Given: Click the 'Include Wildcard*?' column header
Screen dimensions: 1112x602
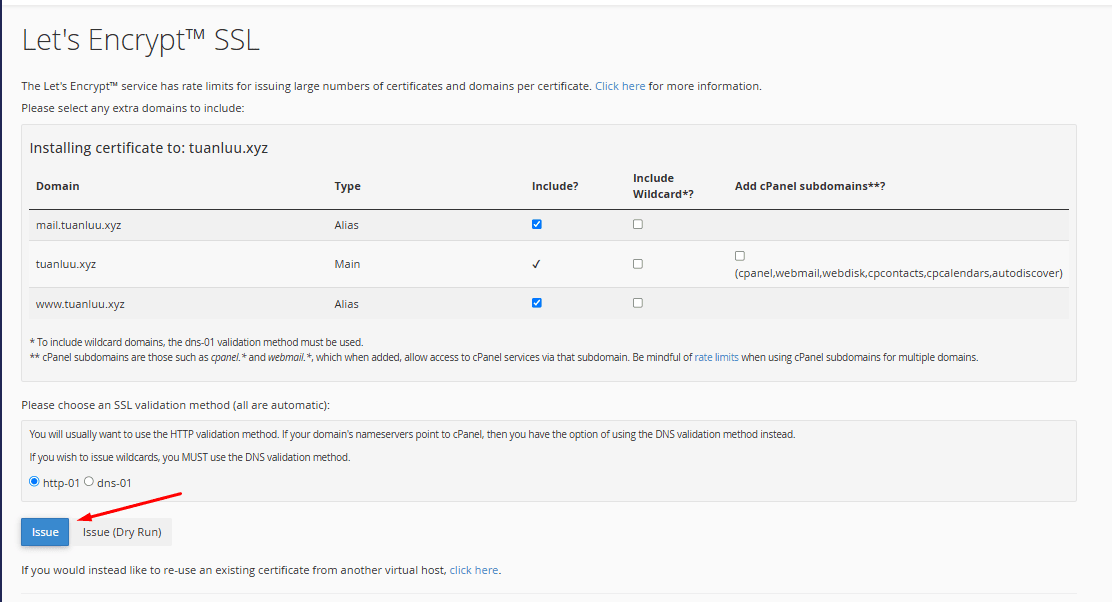Looking at the screenshot, I should tap(663, 186).
